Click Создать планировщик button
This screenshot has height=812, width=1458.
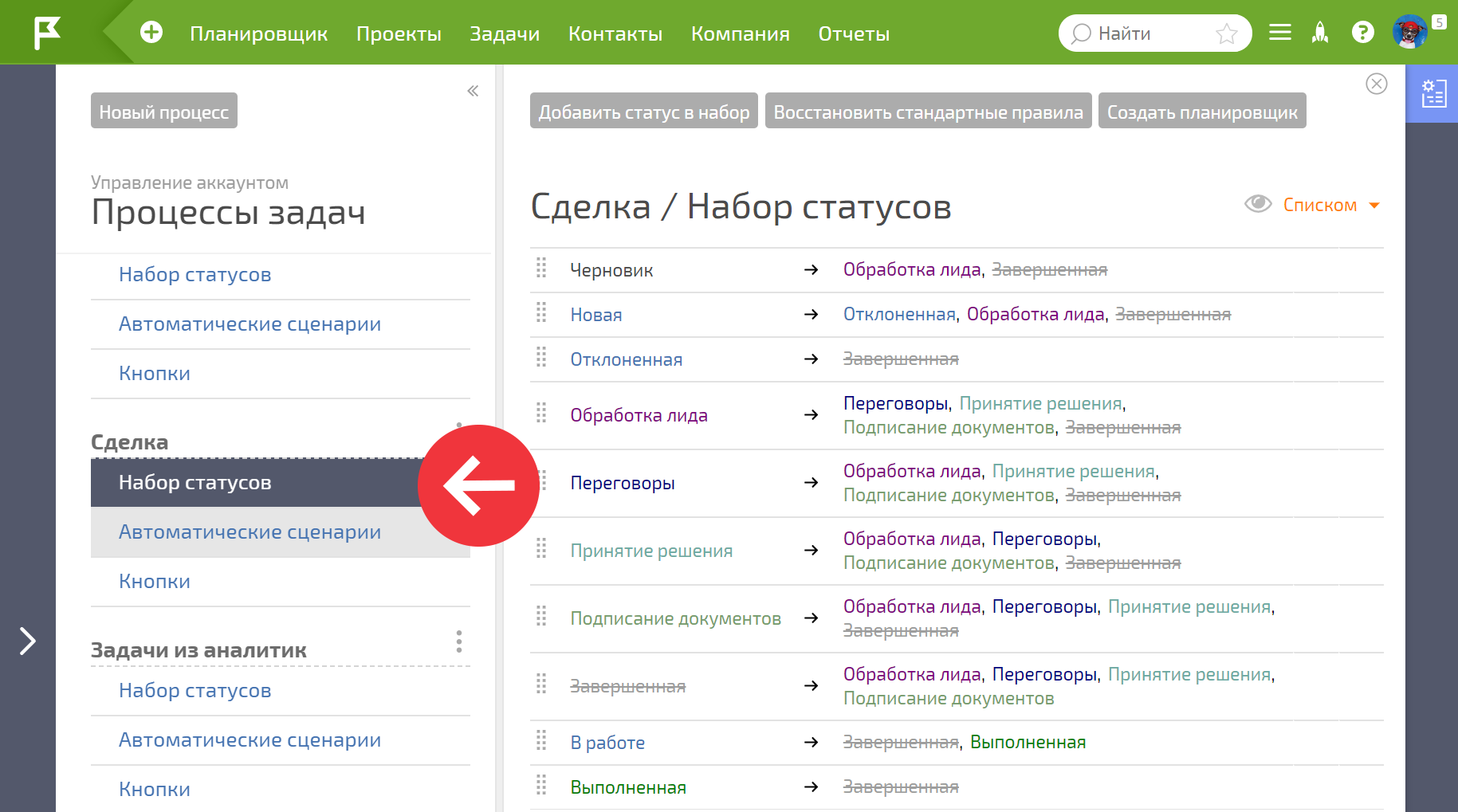(x=1202, y=111)
